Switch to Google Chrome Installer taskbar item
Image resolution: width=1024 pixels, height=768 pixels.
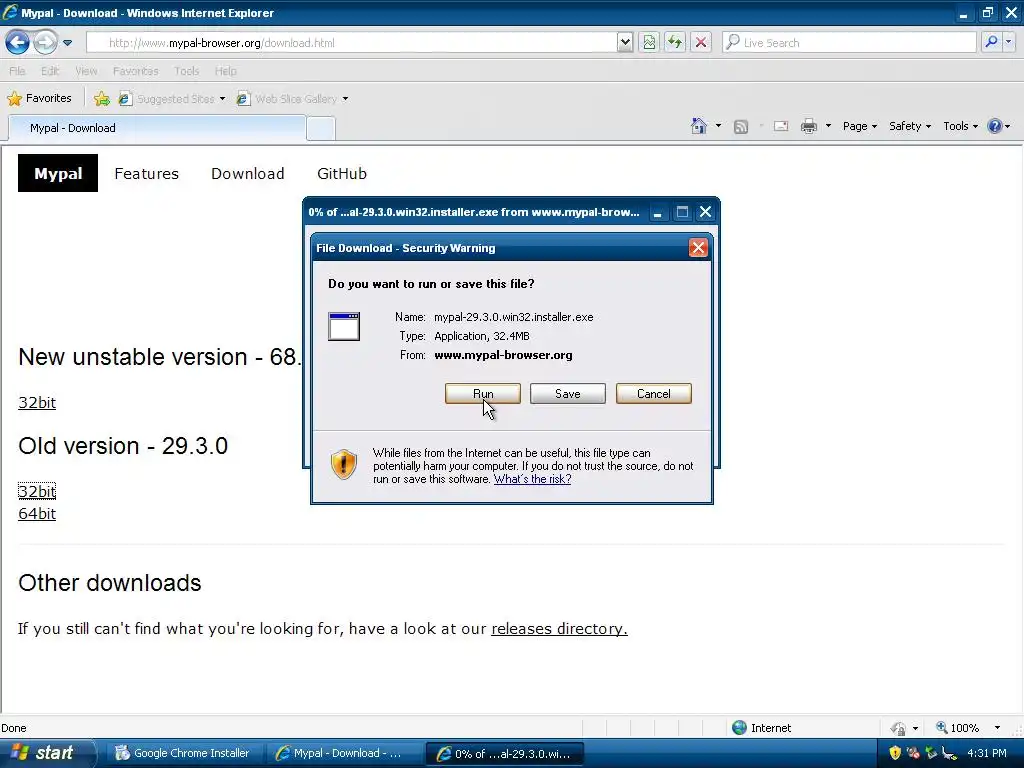[x=184, y=753]
